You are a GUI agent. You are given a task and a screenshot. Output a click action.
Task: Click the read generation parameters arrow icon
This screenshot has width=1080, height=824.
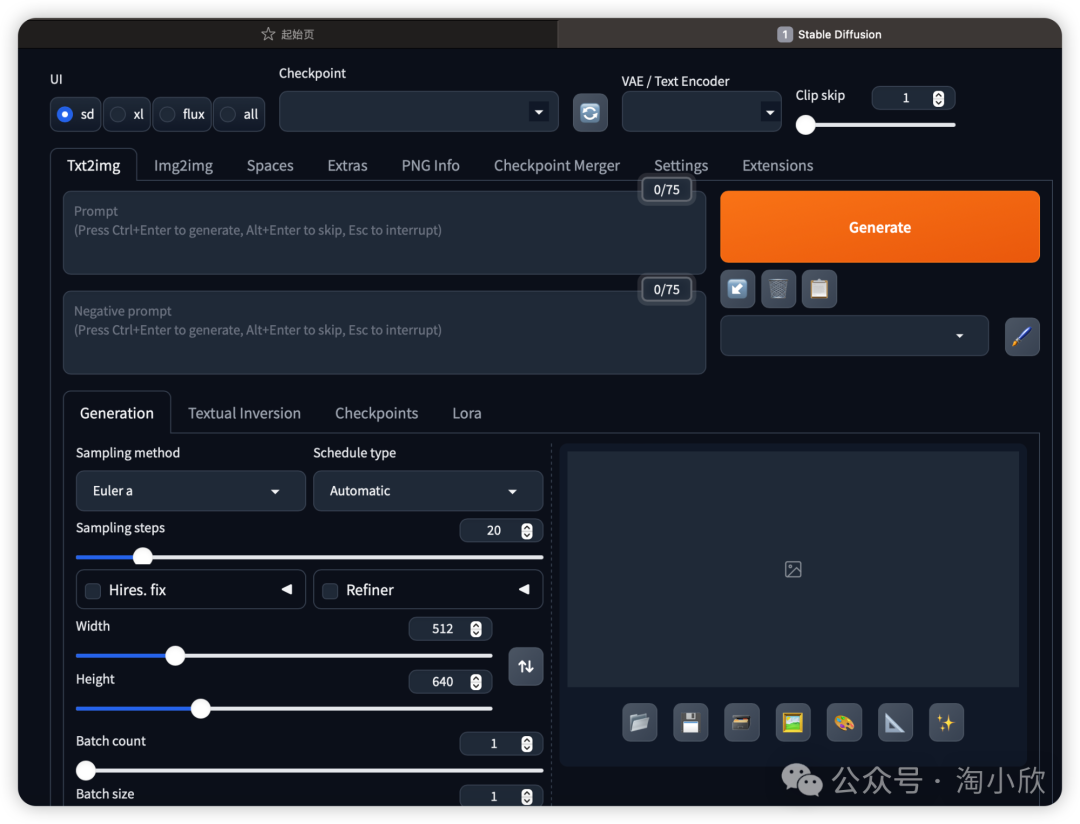[738, 289]
